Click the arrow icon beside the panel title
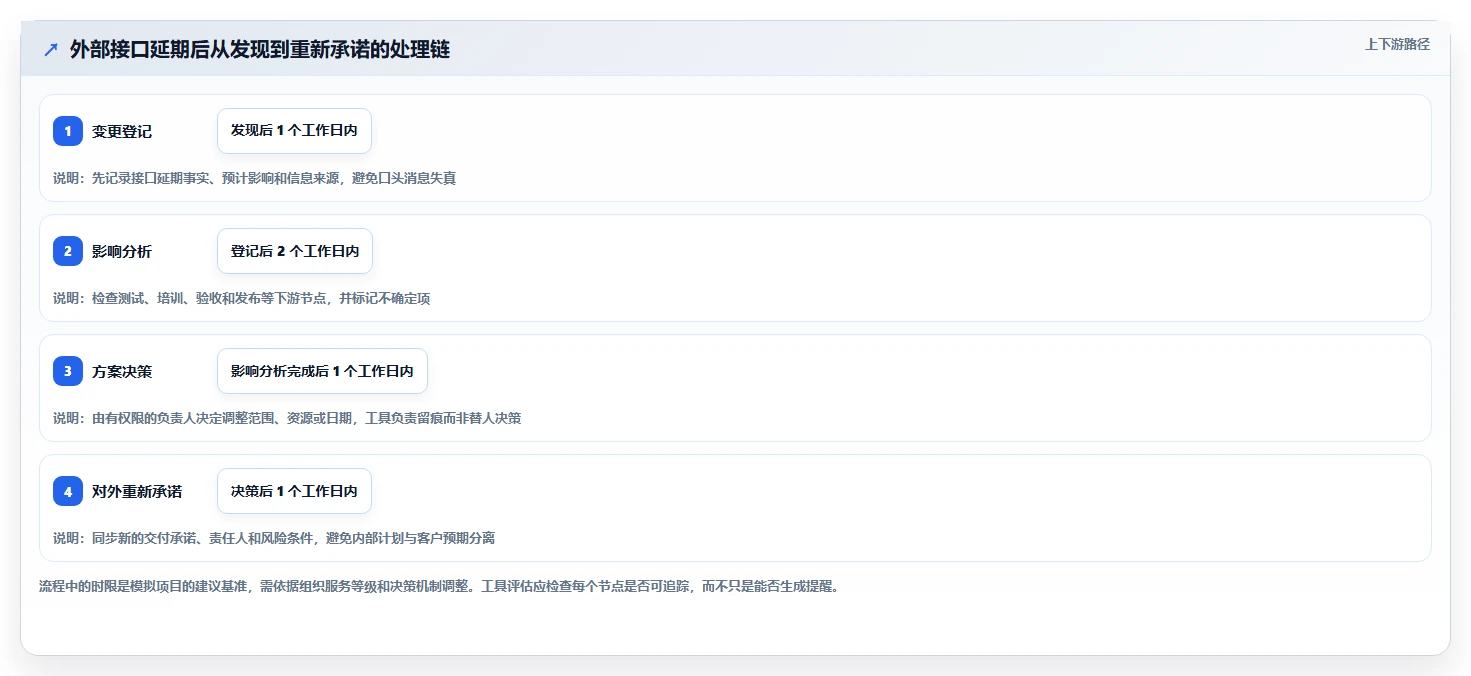Screen dimensions: 1471x676 coord(51,49)
